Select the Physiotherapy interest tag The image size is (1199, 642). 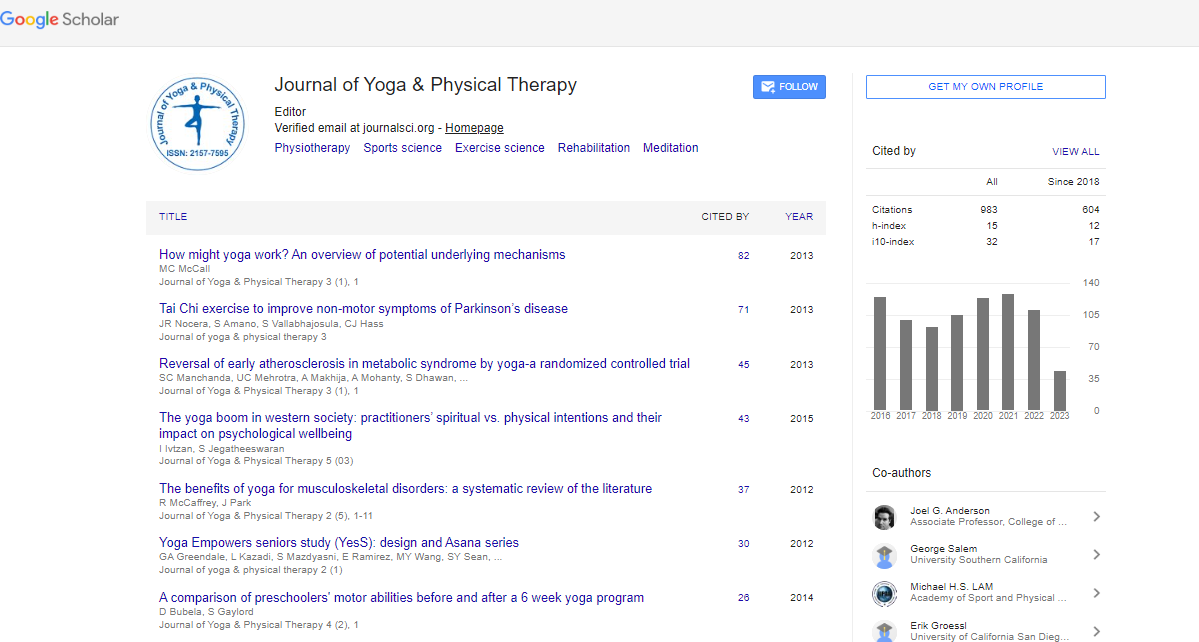pos(312,148)
